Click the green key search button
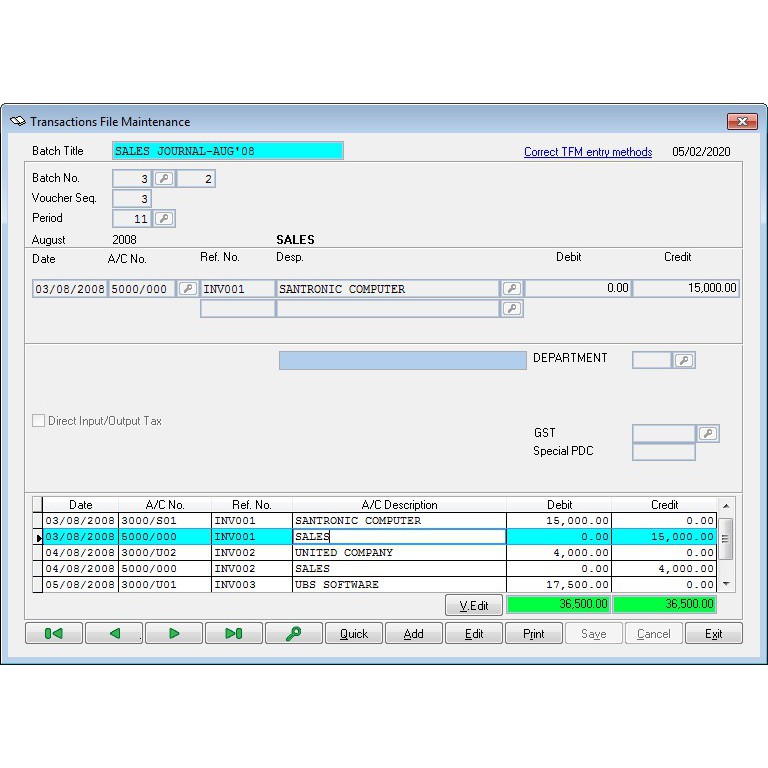Viewport: 768px width, 768px height. 294,633
